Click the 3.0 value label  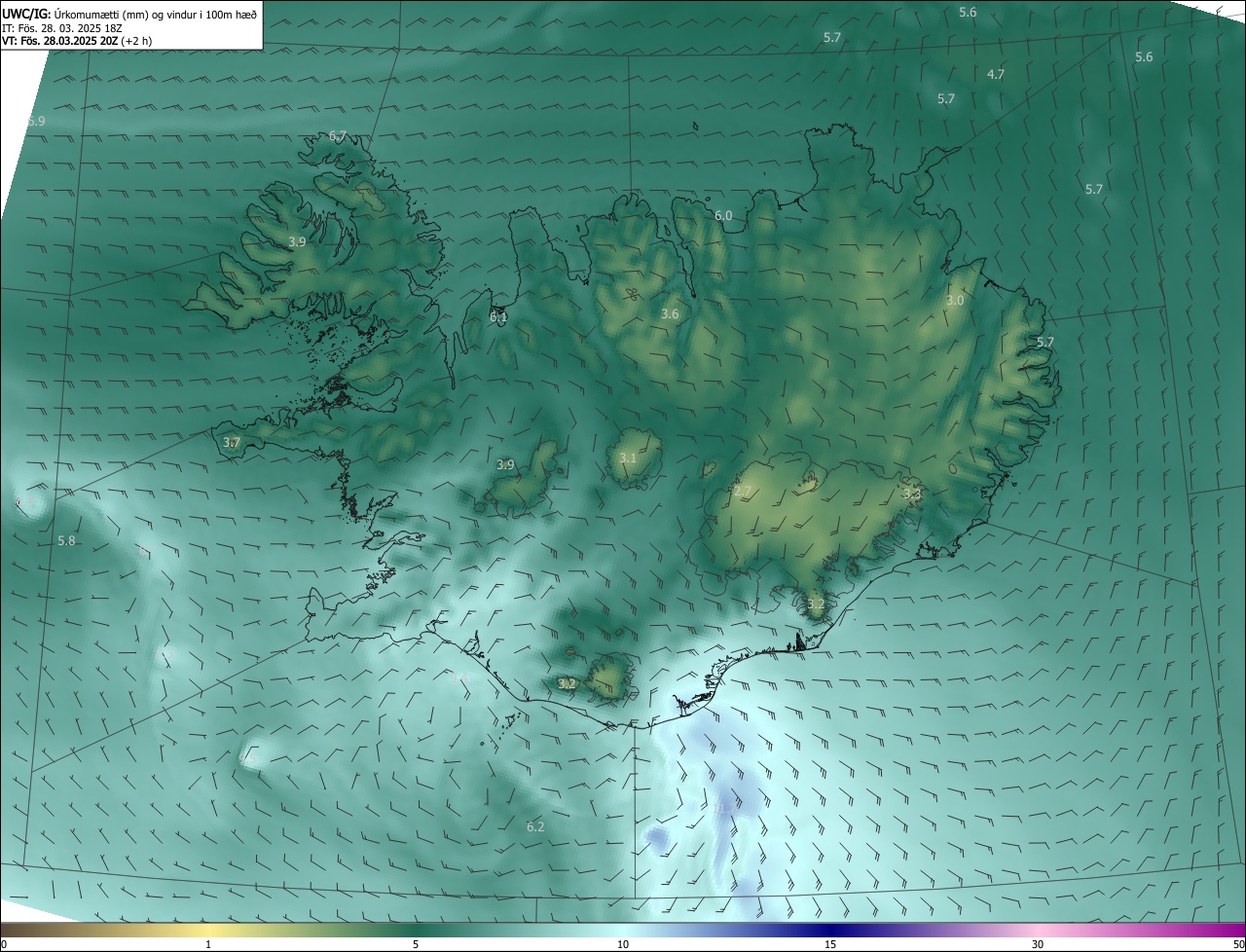(x=955, y=301)
